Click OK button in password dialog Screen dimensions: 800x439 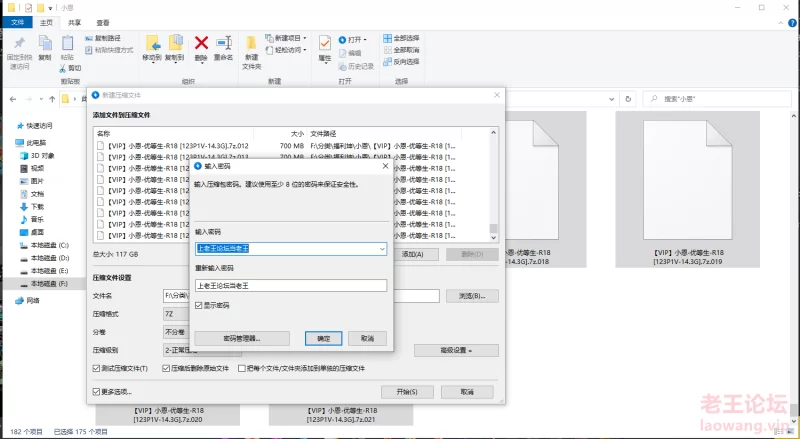coord(323,338)
